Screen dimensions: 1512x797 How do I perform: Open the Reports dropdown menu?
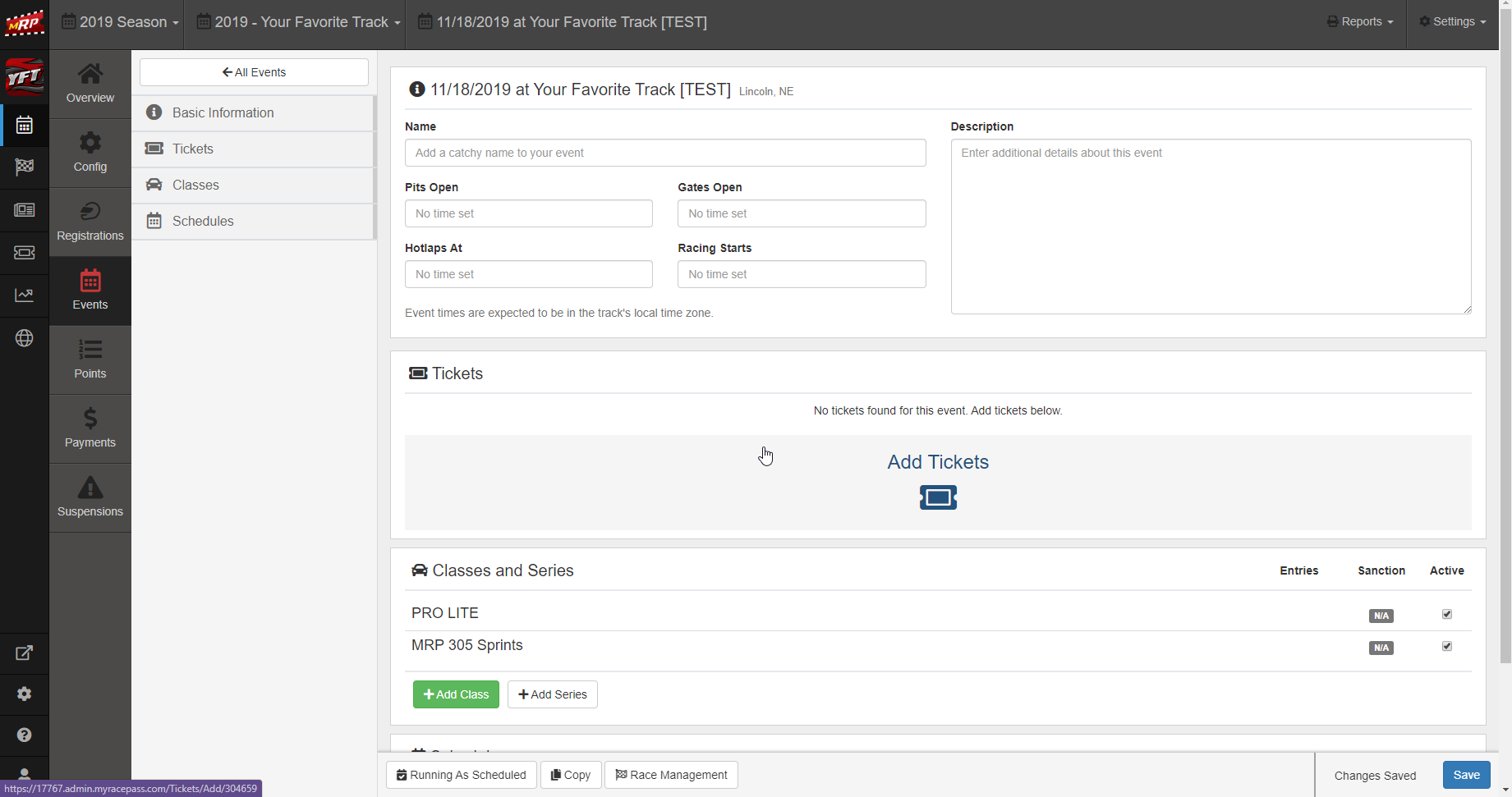1360,22
